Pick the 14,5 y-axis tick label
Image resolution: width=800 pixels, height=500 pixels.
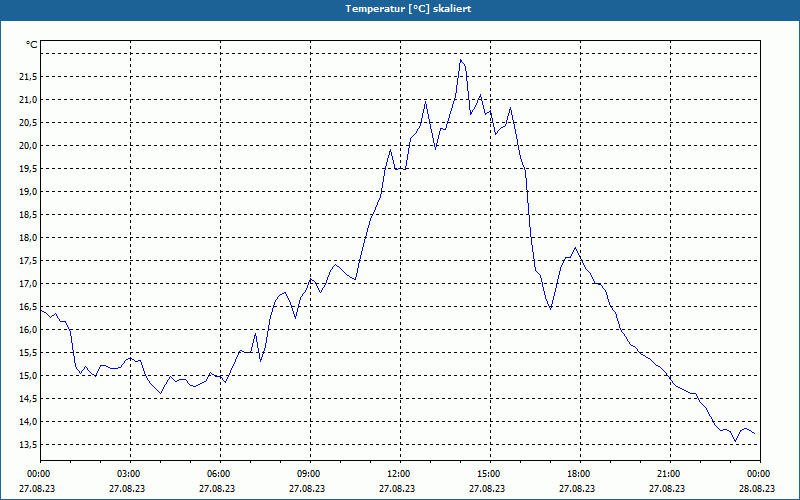28,398
